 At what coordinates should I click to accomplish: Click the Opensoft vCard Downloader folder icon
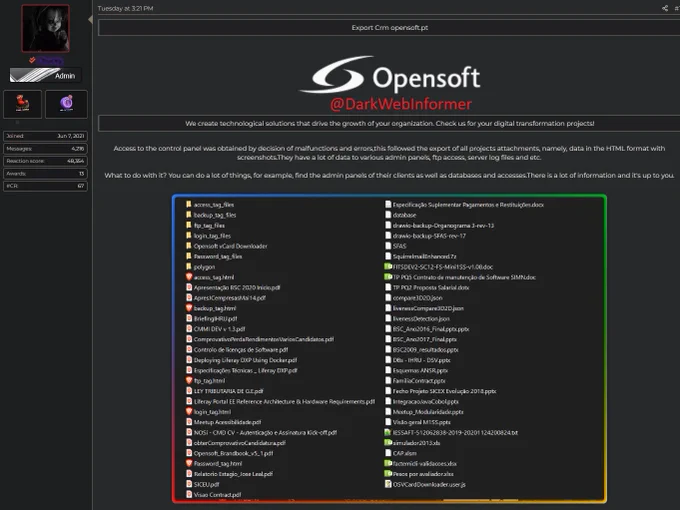189,246
